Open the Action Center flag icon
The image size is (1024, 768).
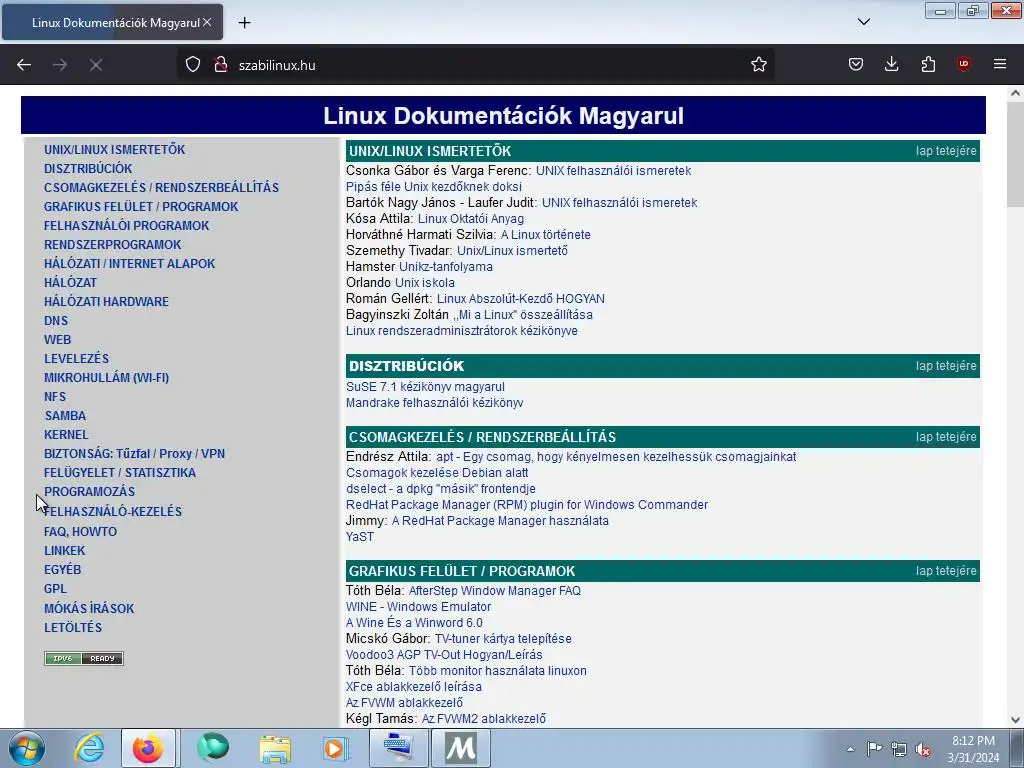click(x=874, y=749)
